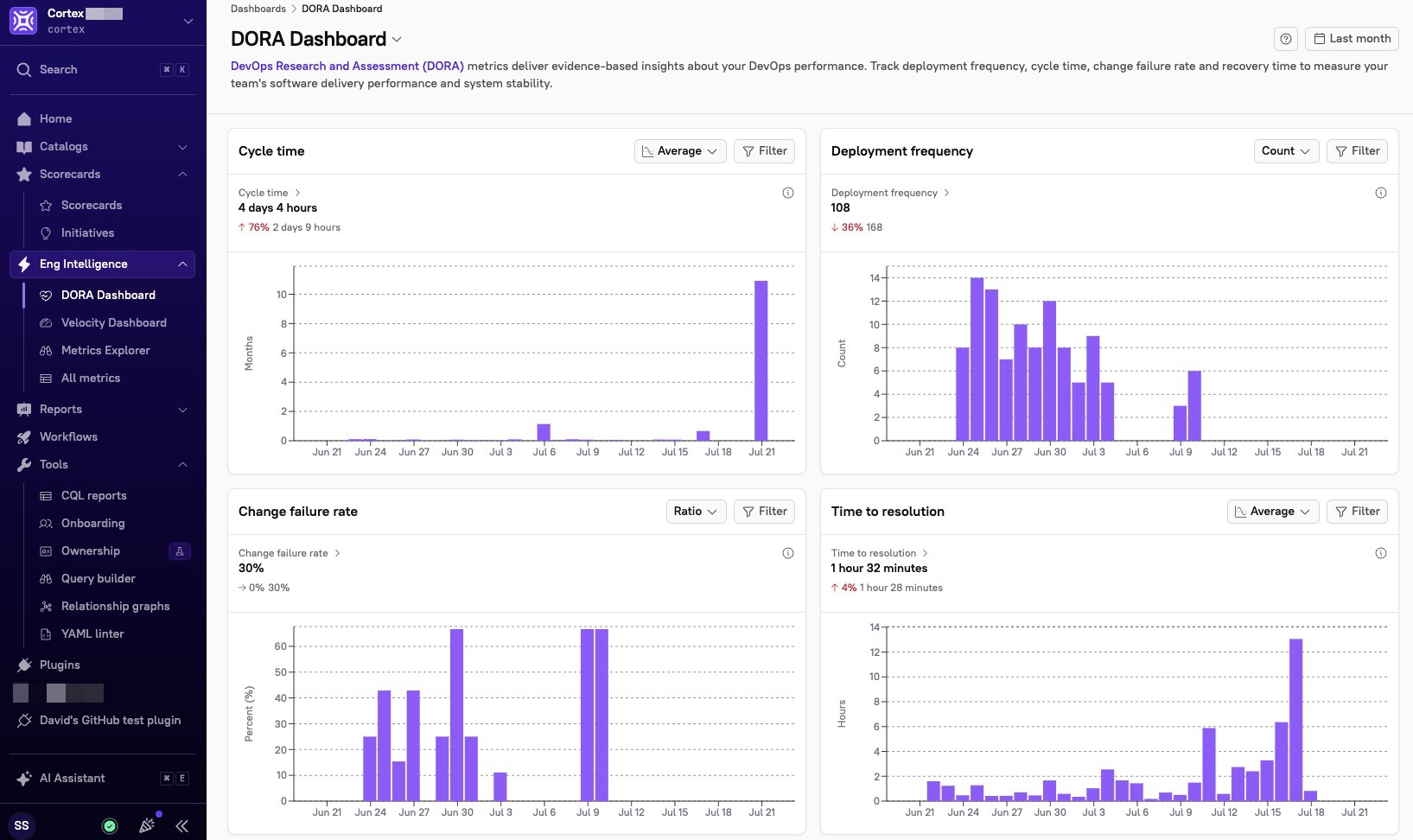
Task: Select the Metrics Explorer icon
Action: pos(46,350)
